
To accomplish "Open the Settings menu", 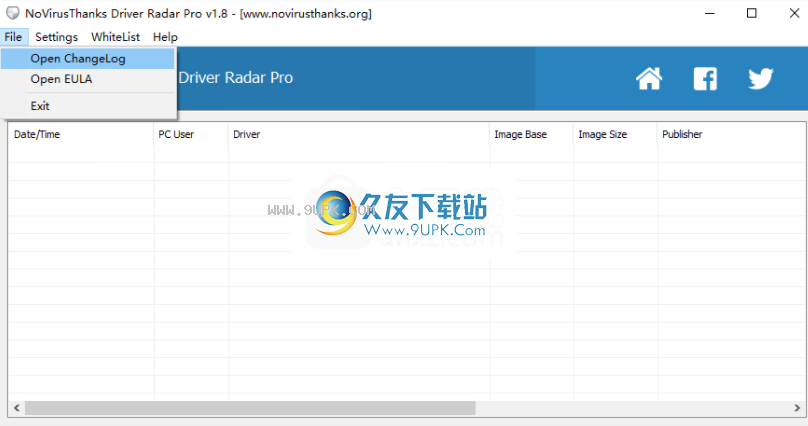I will 56,37.
